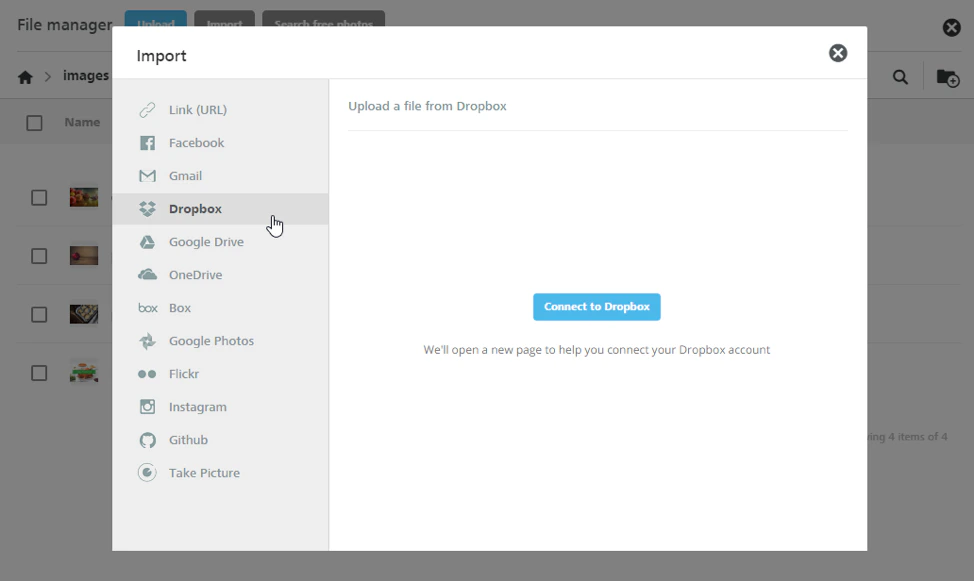The image size is (974, 581).
Task: Open first image thumbnail in file list
Action: coord(84,198)
